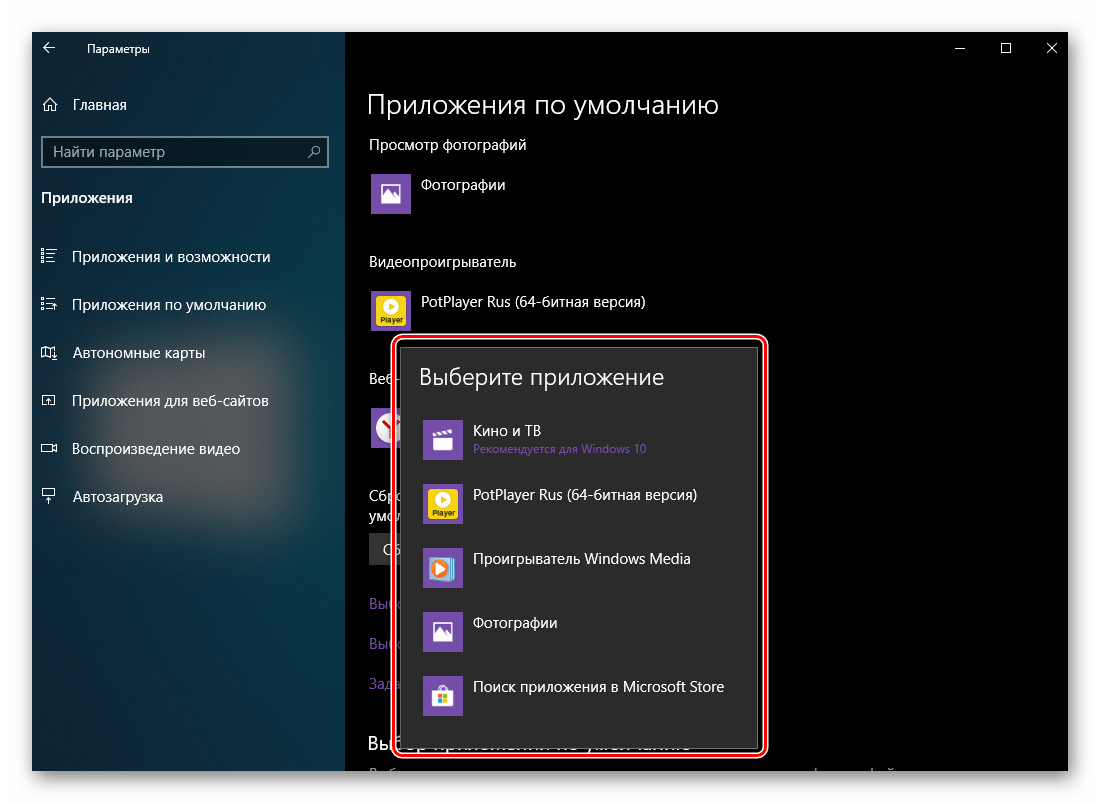Choose Поиск приложения в Microsoft Store

pos(597,687)
